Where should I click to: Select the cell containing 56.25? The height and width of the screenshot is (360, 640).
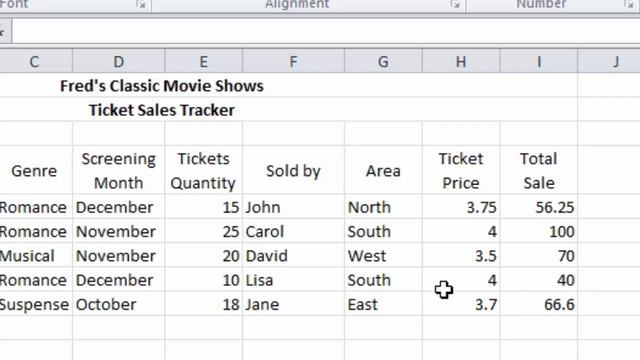[539, 207]
